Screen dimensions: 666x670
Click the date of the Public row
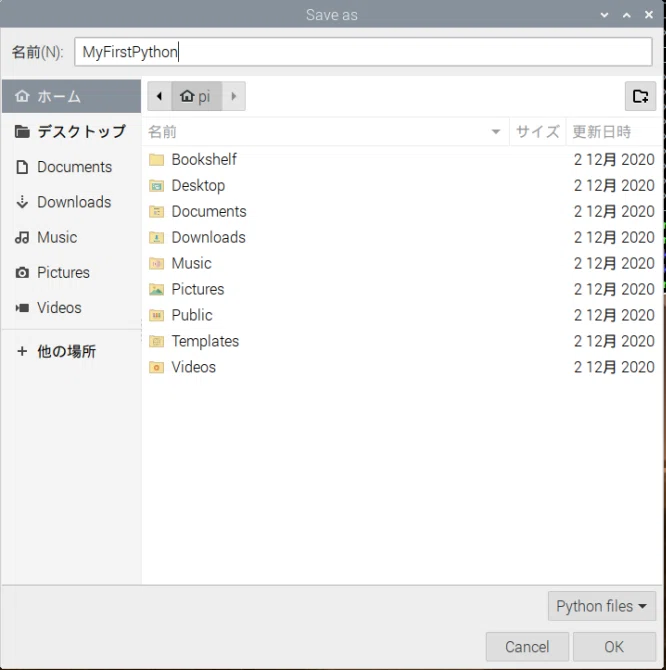click(x=614, y=315)
